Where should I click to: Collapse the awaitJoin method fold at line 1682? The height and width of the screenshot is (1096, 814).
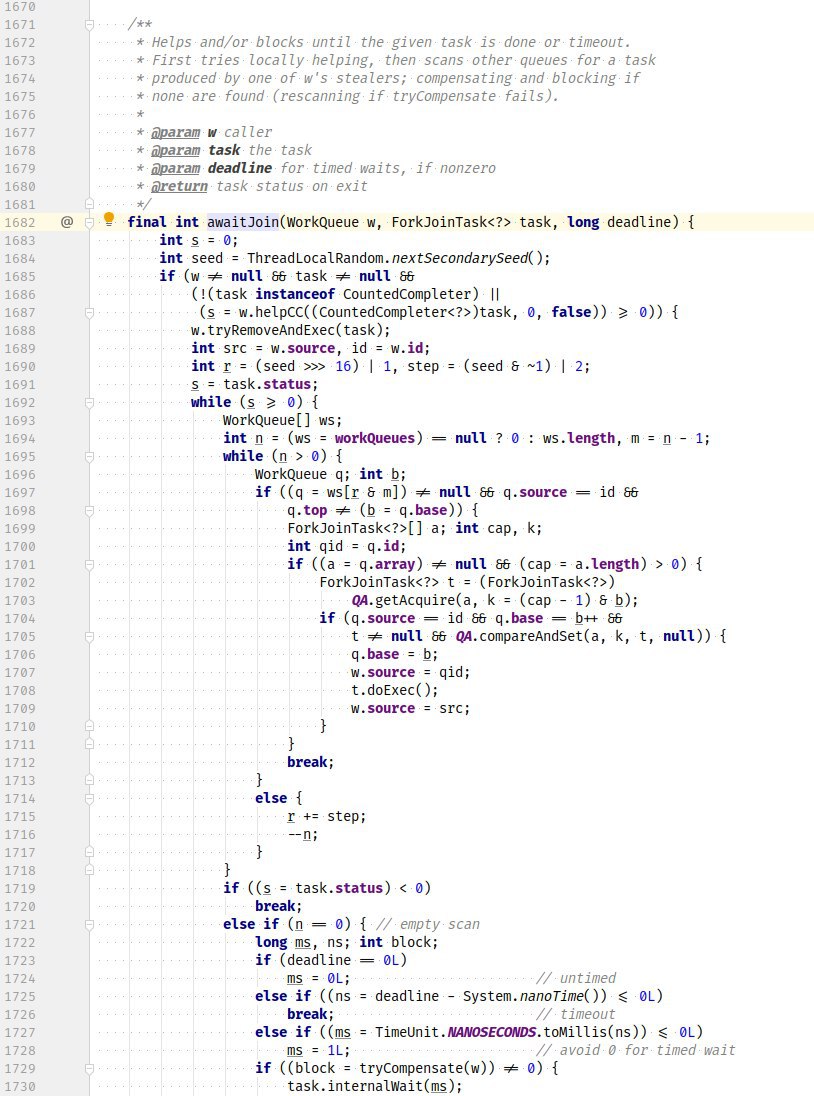[89, 222]
